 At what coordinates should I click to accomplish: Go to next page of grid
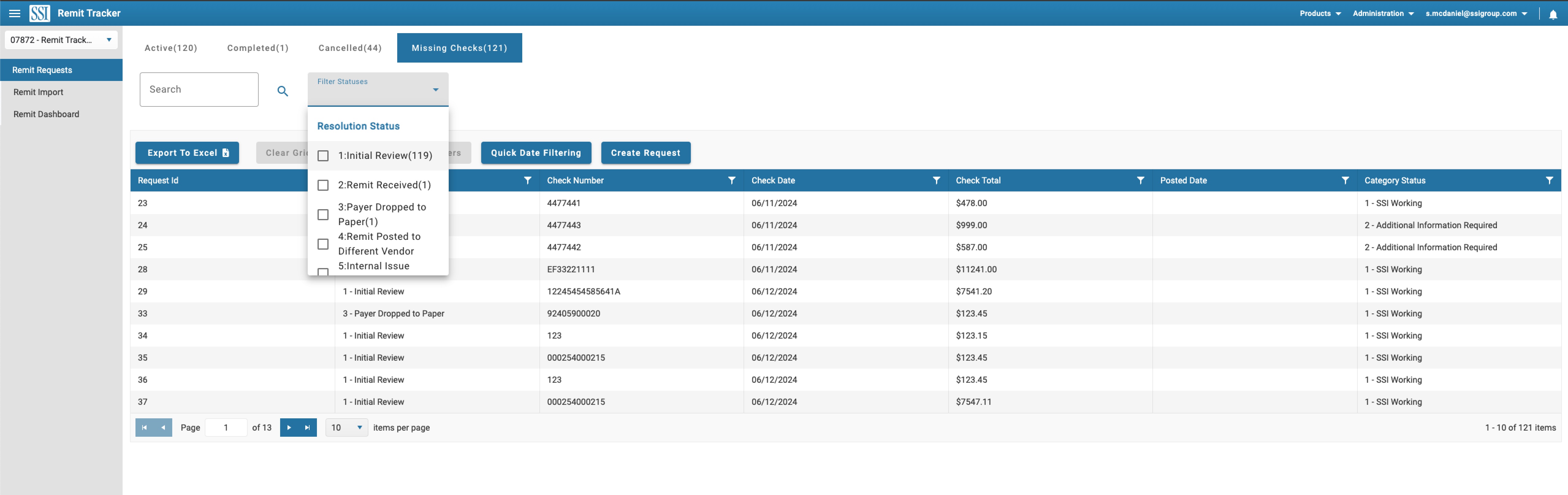pos(289,428)
